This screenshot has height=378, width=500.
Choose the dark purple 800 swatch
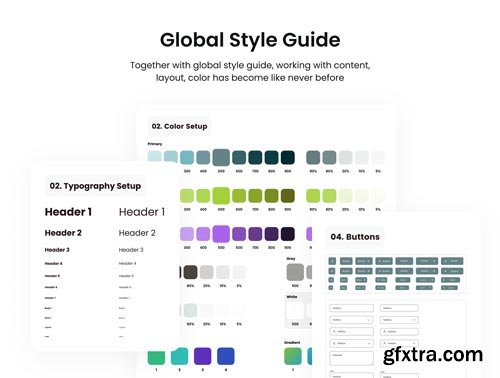click(x=272, y=234)
